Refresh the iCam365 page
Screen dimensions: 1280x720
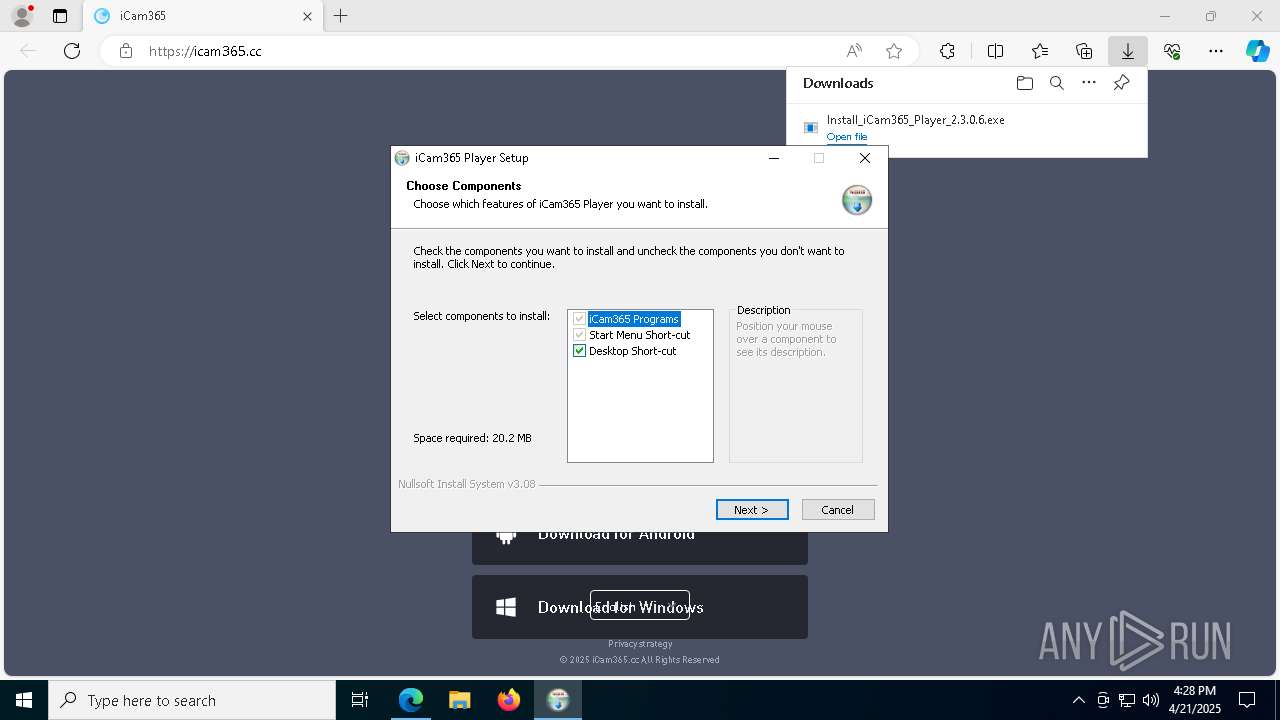tap(72, 51)
